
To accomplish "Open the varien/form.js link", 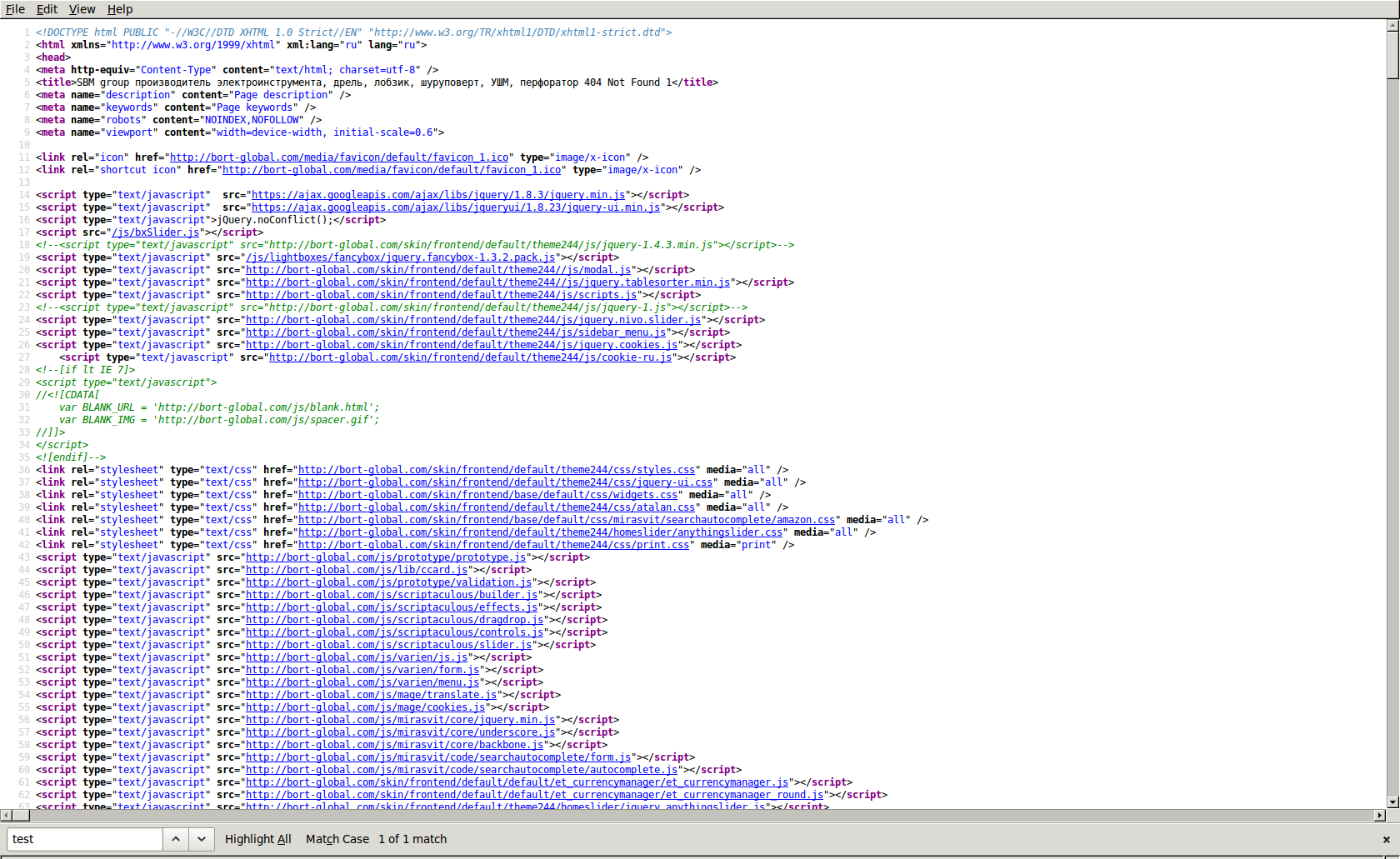I will pos(362,670).
